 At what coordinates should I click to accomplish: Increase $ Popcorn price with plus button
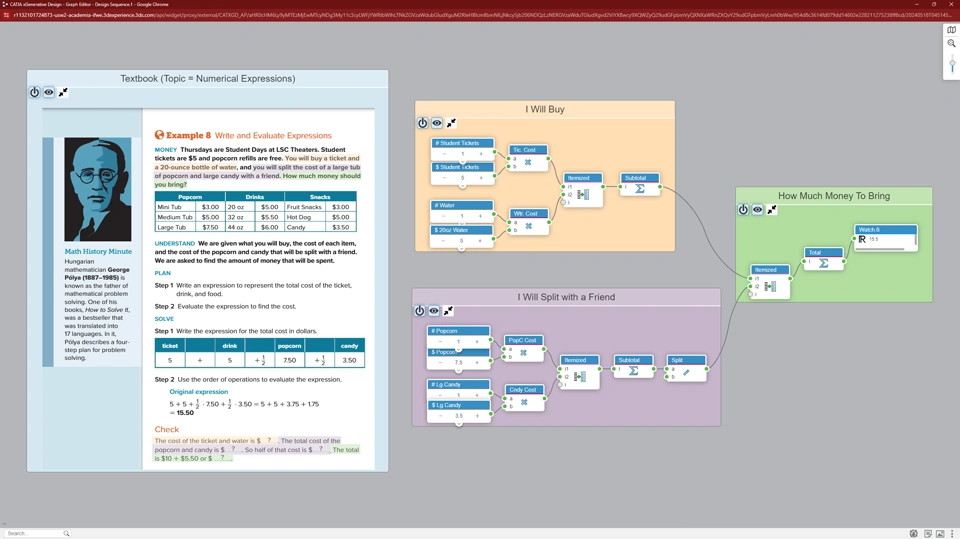[477, 362]
